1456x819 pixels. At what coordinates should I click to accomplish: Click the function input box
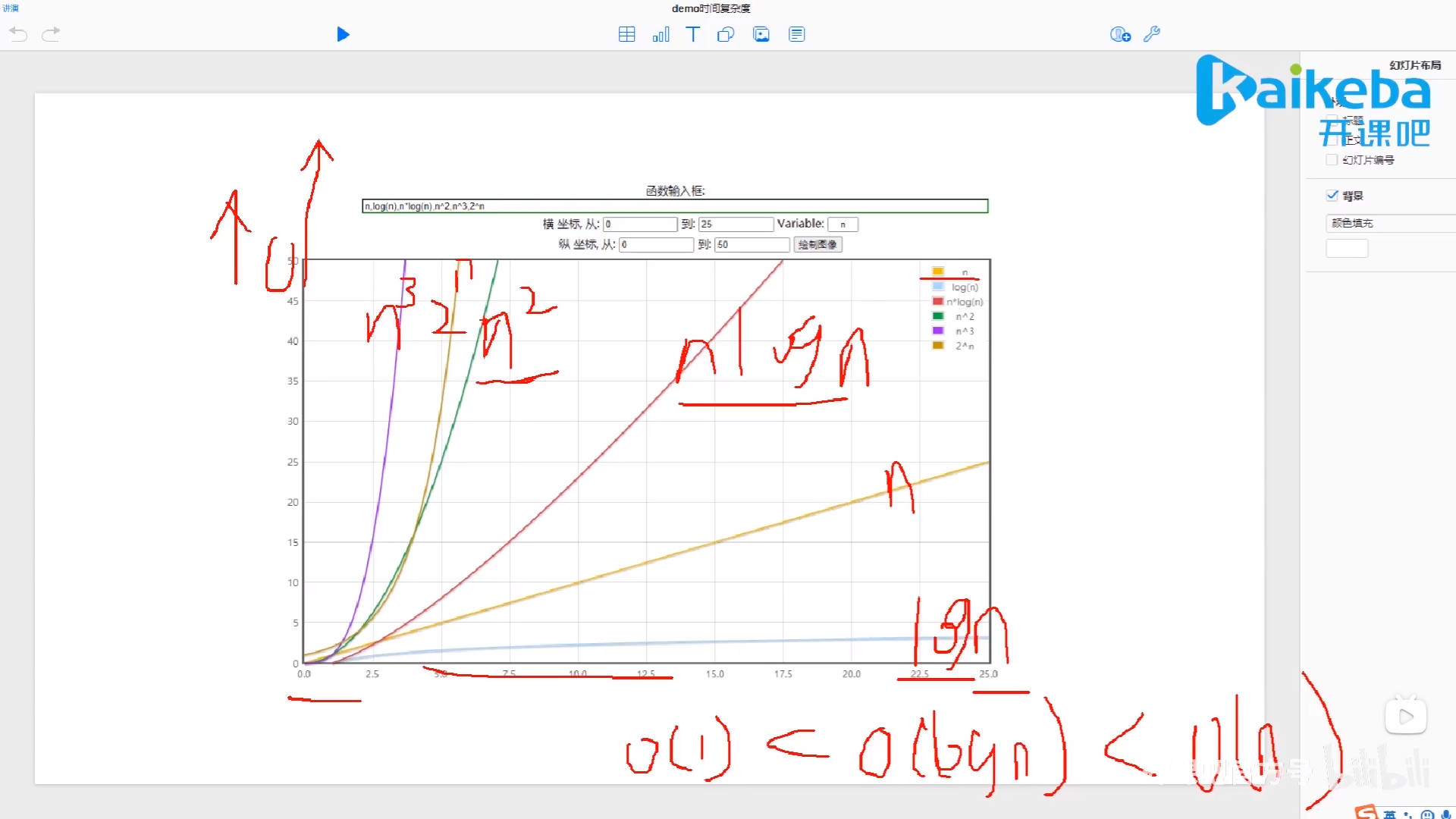pos(675,206)
